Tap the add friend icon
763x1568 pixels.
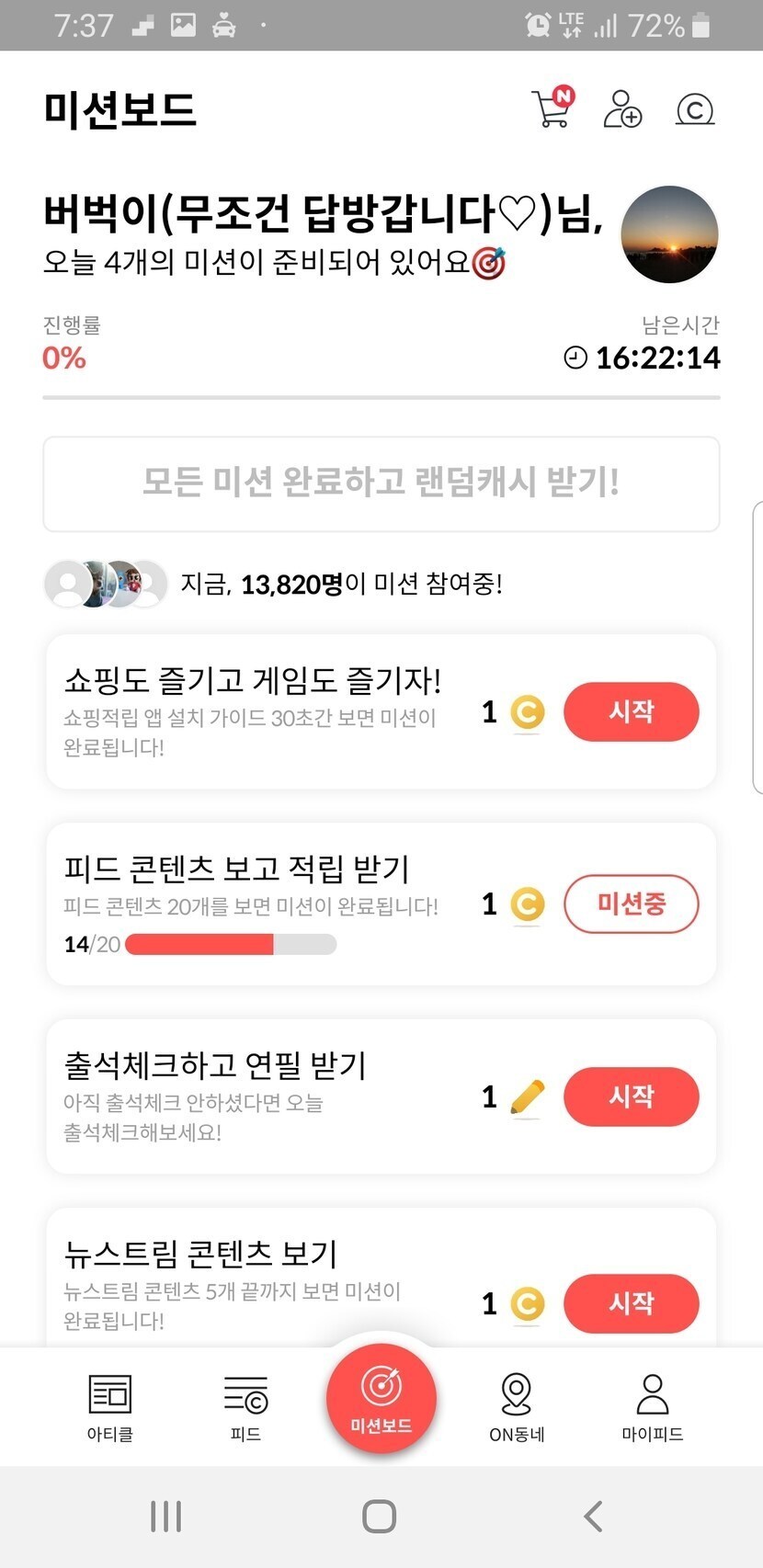[622, 108]
